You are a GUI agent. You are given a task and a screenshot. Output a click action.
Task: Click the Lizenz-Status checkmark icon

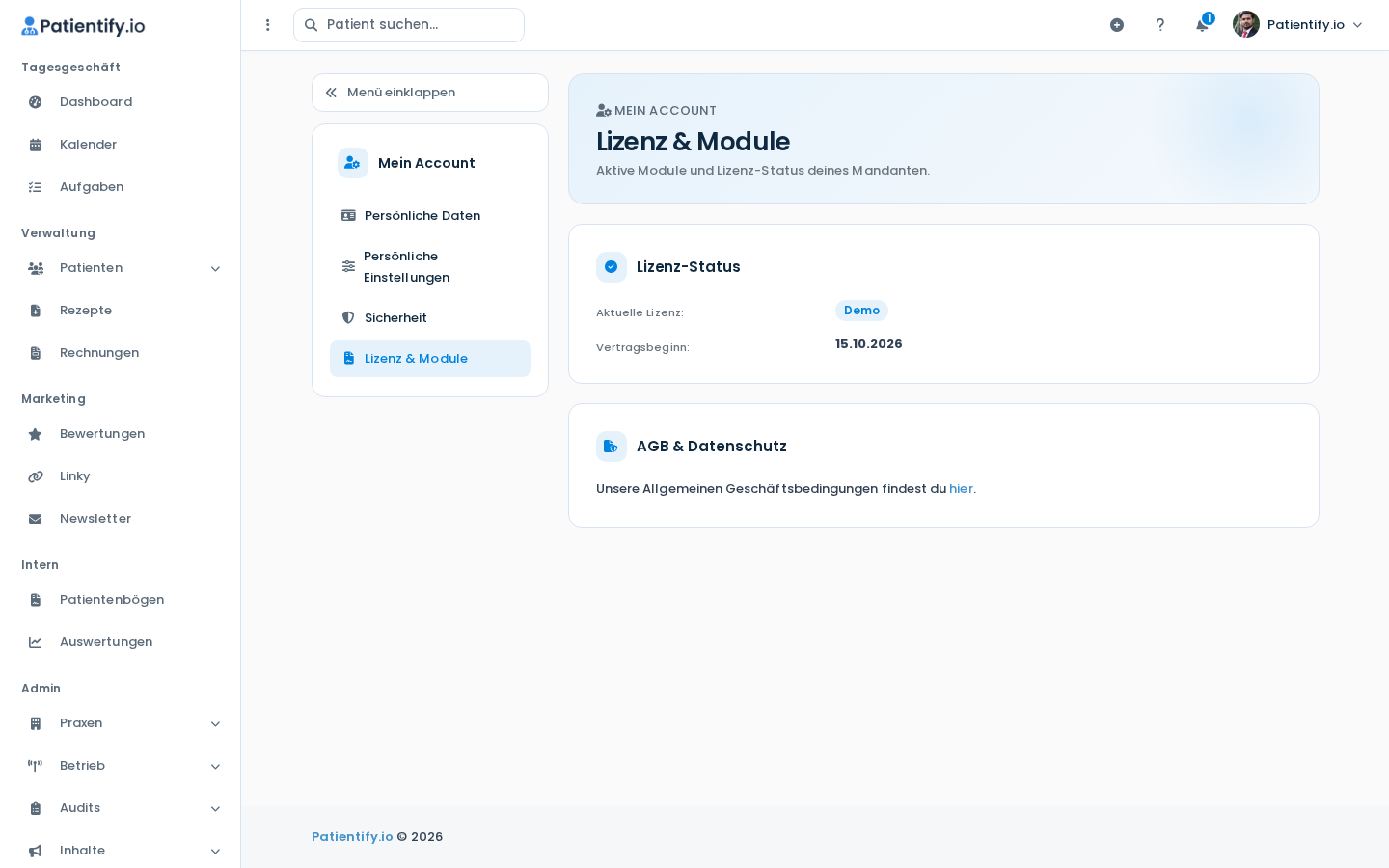tap(612, 267)
